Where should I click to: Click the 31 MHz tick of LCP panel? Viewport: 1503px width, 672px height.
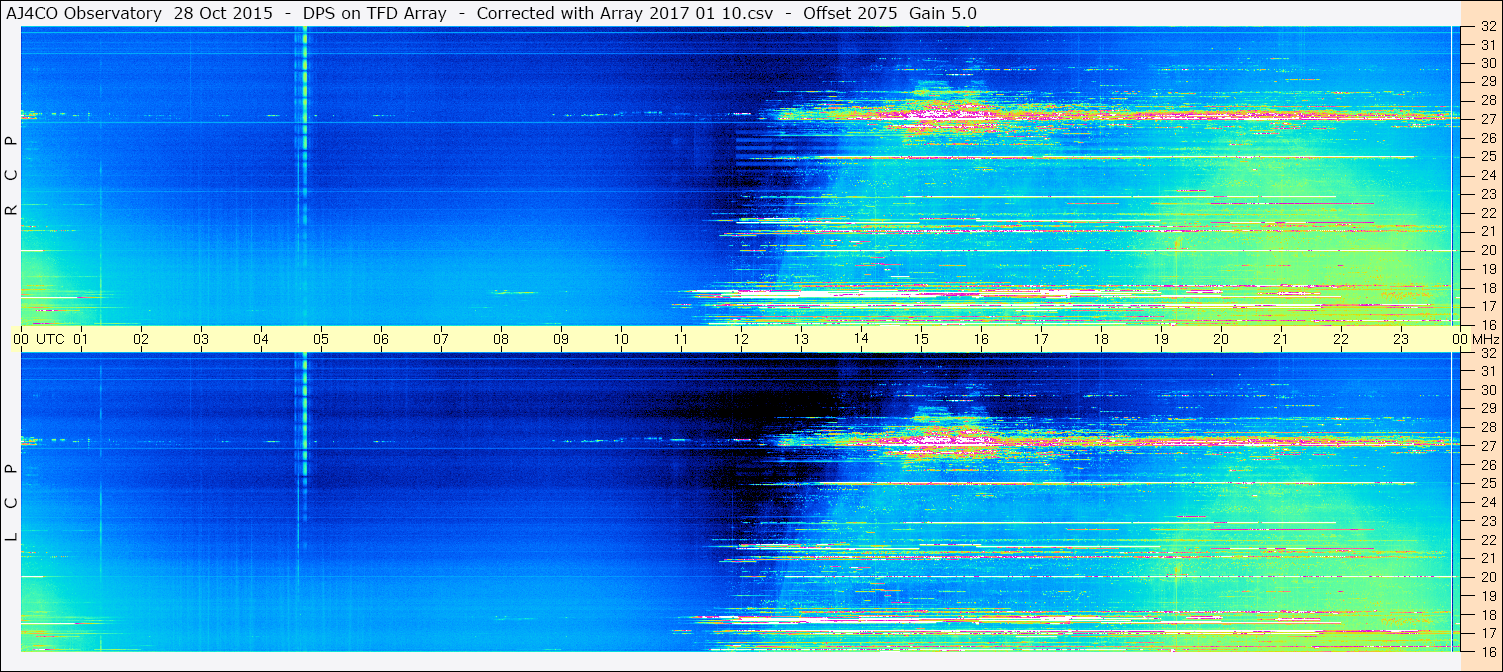coord(1487,371)
